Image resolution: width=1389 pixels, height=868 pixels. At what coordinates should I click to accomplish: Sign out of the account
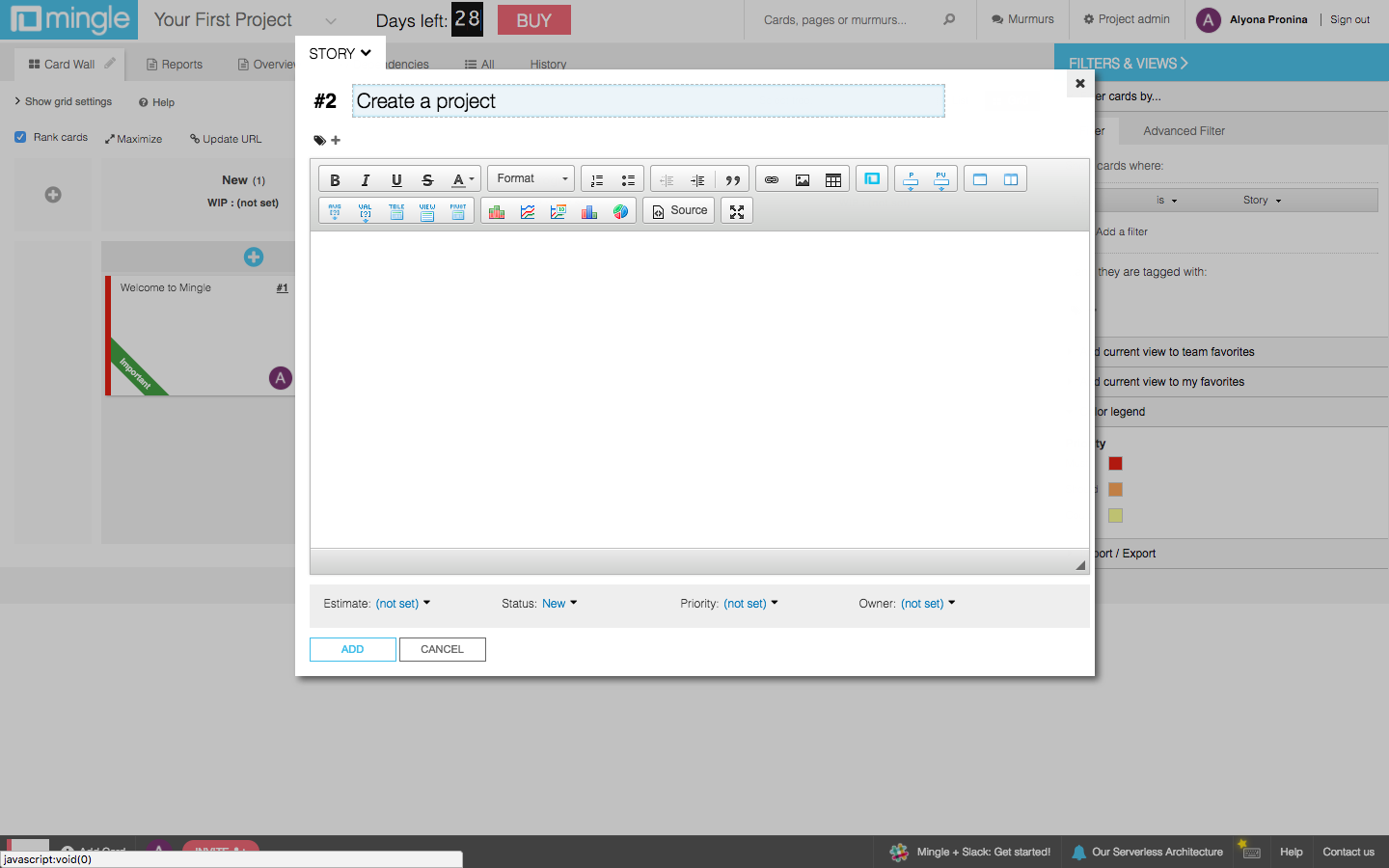pyautogui.click(x=1349, y=19)
